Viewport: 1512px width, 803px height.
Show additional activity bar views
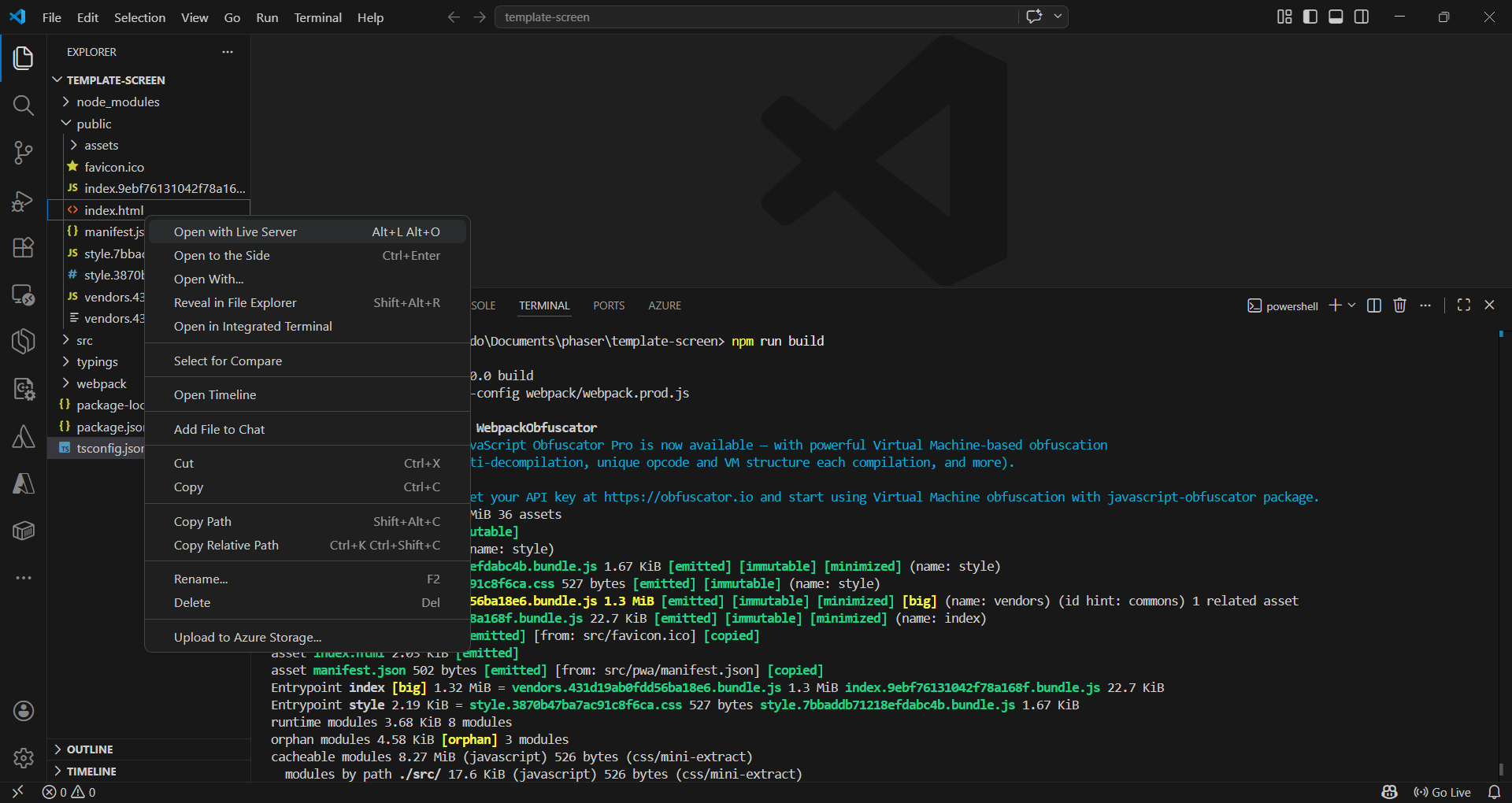pyautogui.click(x=24, y=578)
